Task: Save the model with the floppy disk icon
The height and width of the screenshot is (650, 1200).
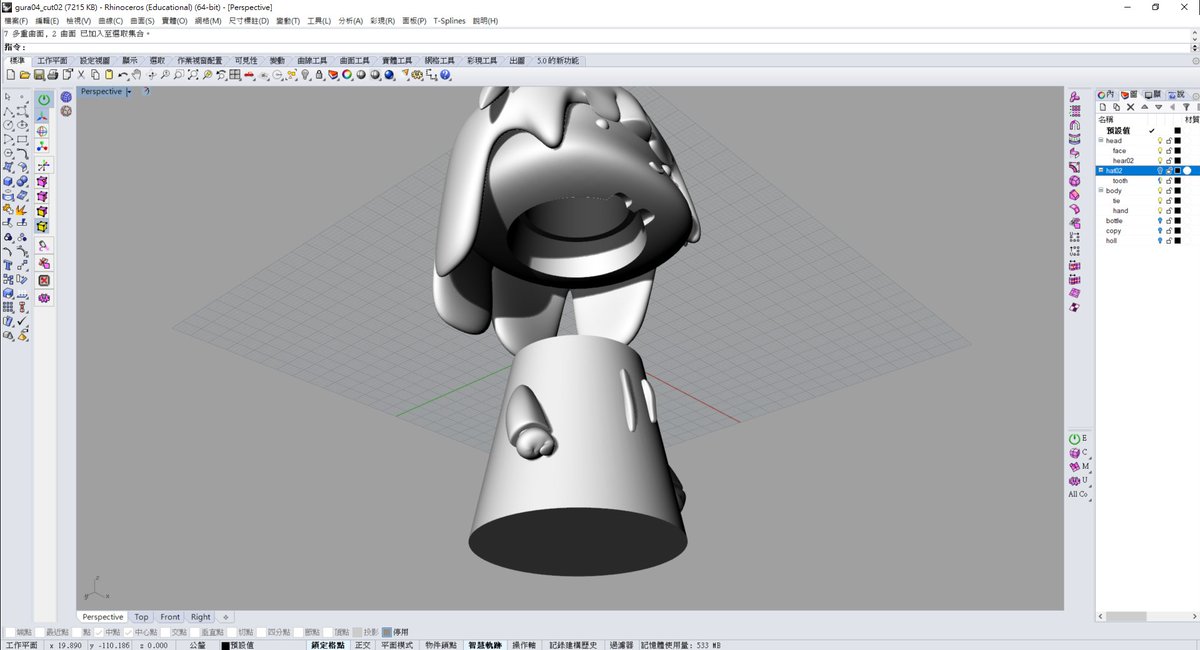Action: tap(38, 75)
